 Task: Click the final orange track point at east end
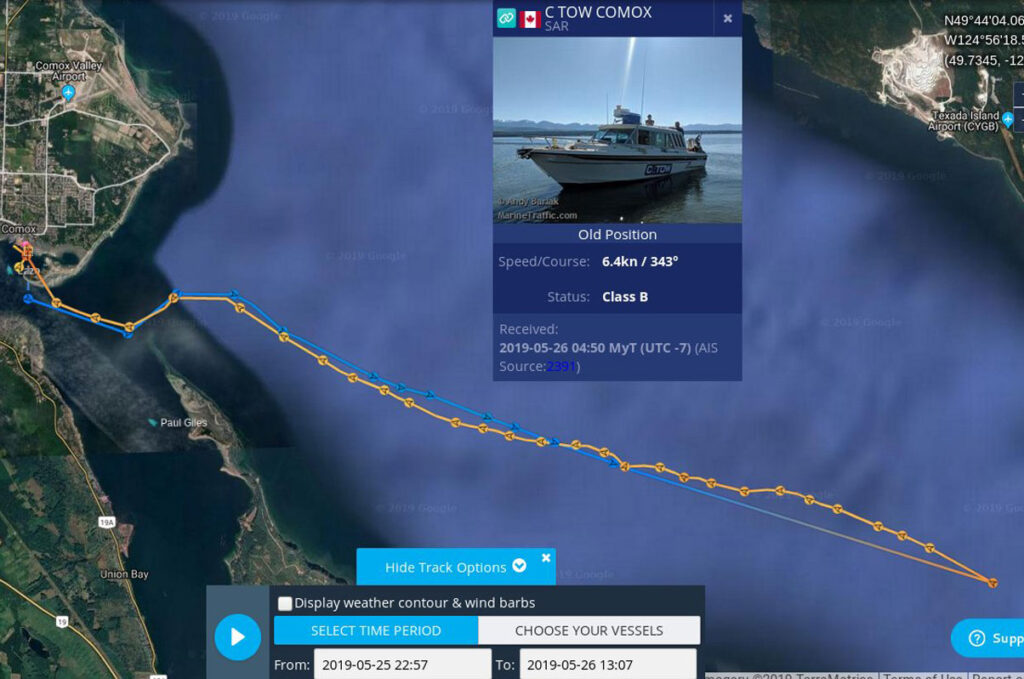pos(993,582)
